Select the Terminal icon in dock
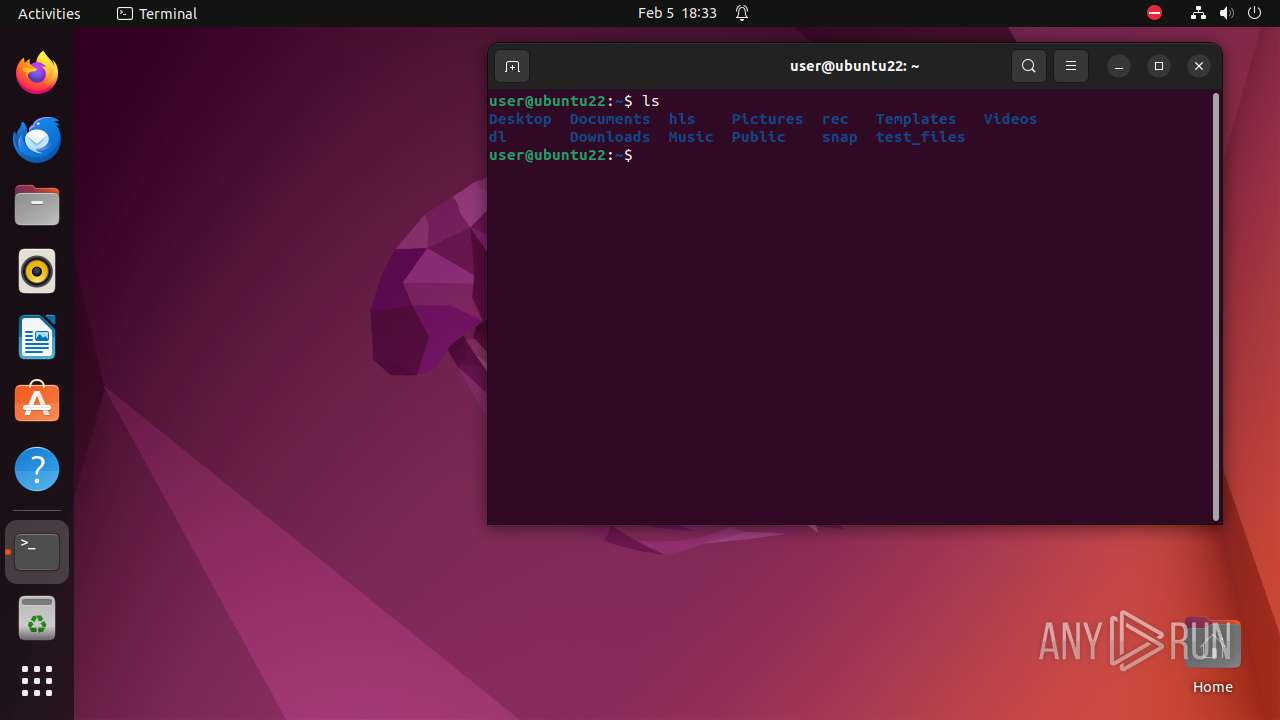The width and height of the screenshot is (1280, 720). [37, 552]
